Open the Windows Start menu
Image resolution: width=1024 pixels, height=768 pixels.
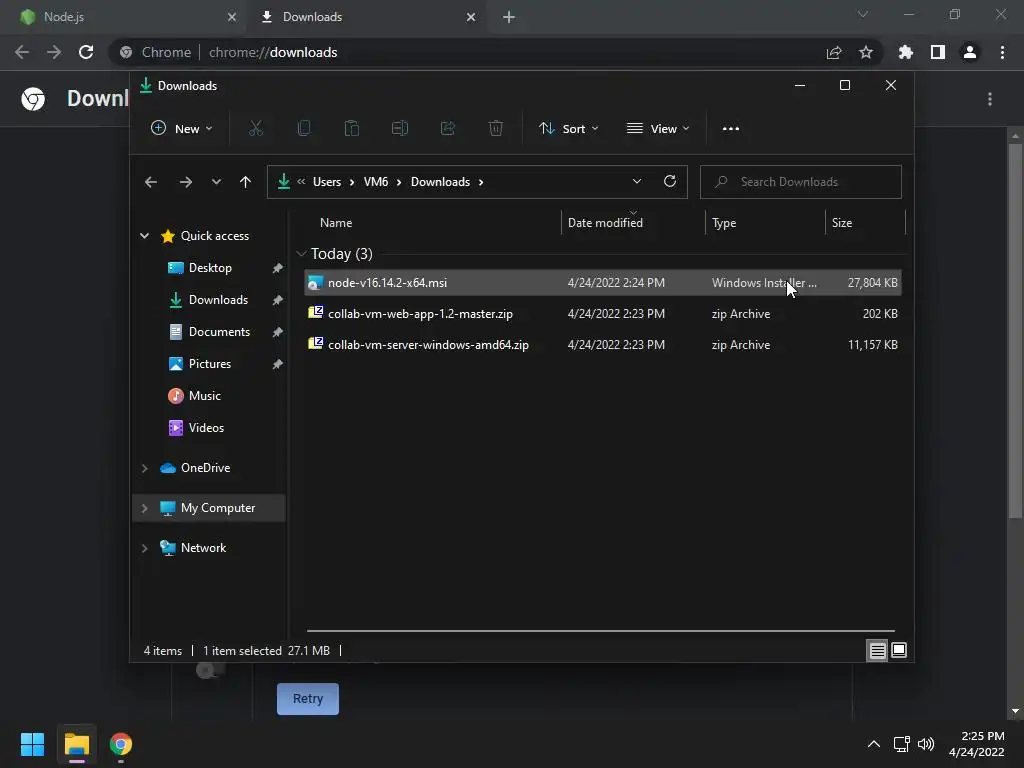[32, 744]
